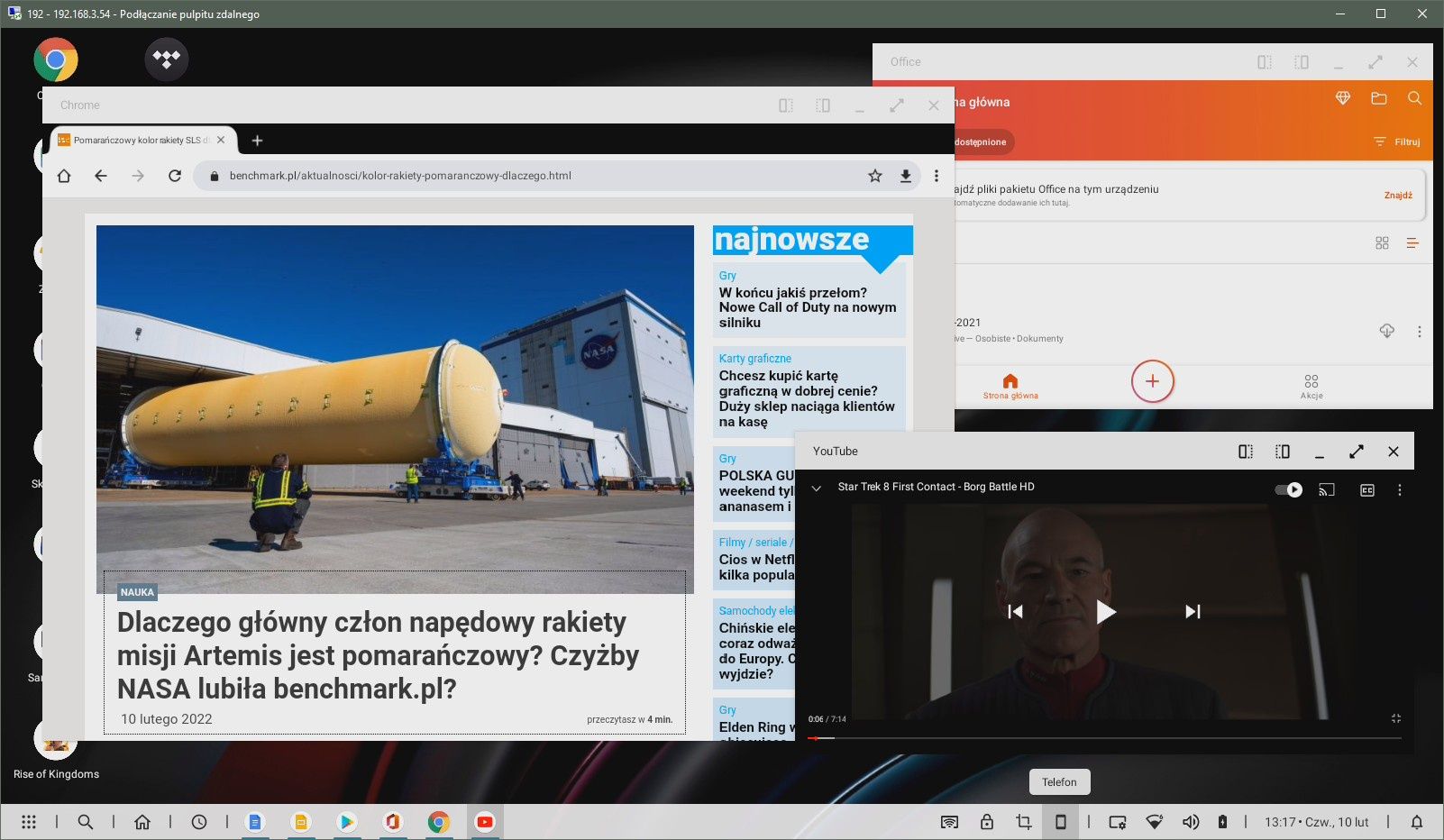Viewport: 1444px width, 840px height.
Task: Close the Pomarańczowy kolor rakiety tab
Action: 221,141
